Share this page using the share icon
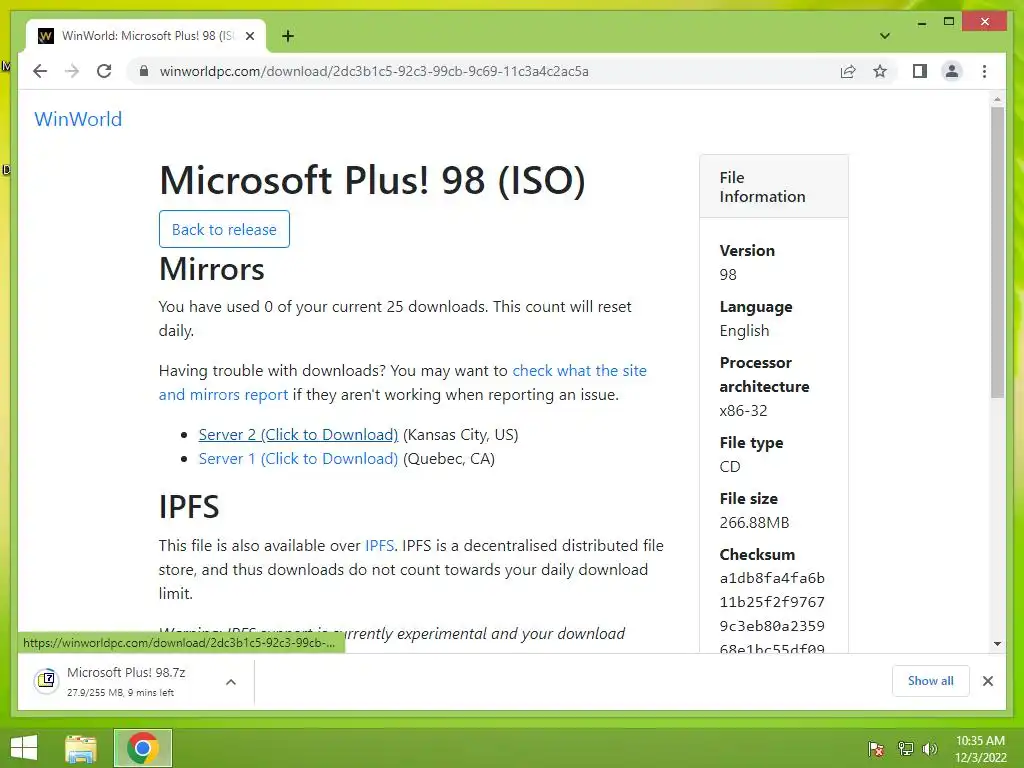Screen dimensions: 1024x768 coord(848,71)
